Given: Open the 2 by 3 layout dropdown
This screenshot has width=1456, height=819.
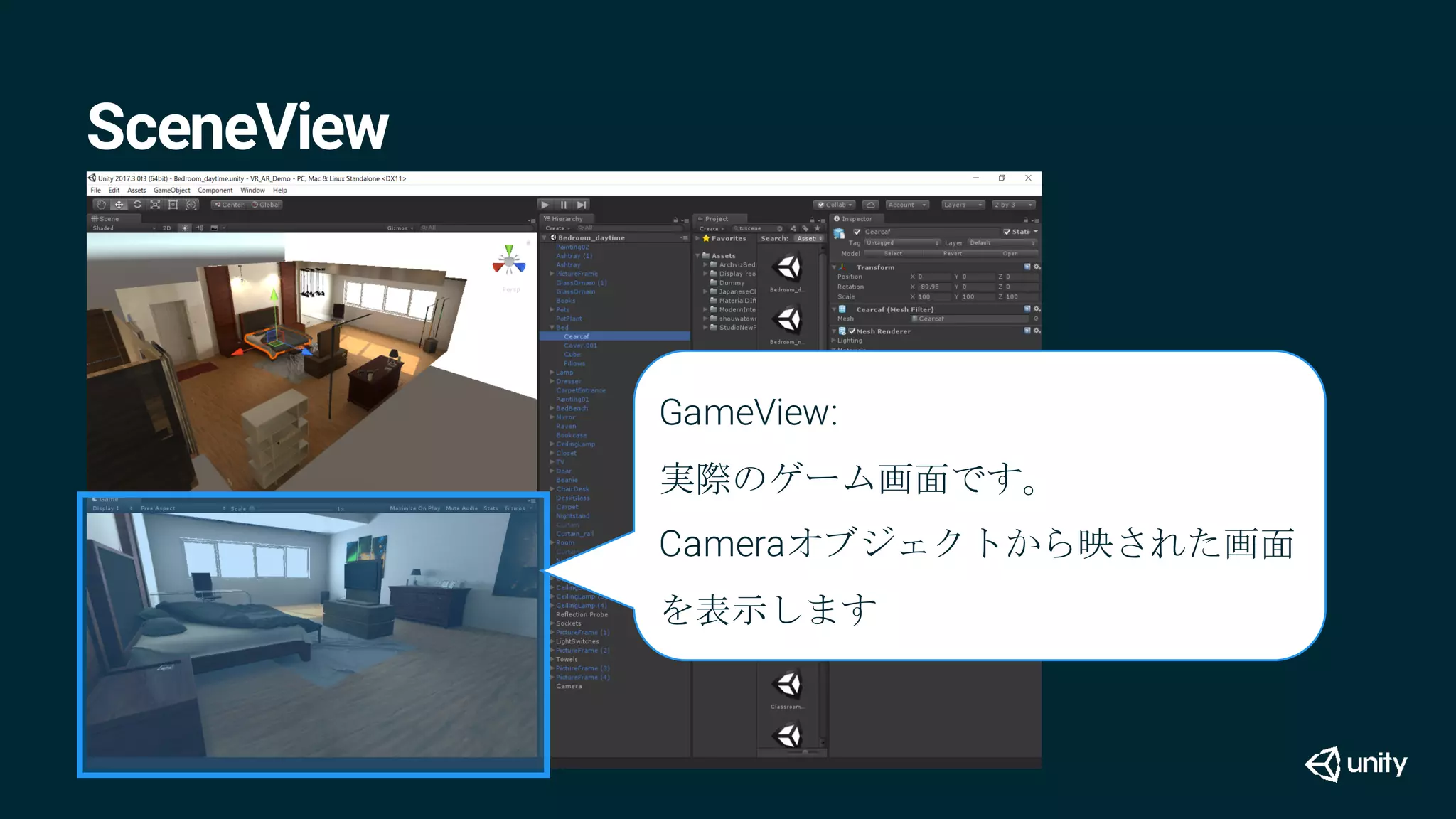Looking at the screenshot, I should click(x=1014, y=205).
